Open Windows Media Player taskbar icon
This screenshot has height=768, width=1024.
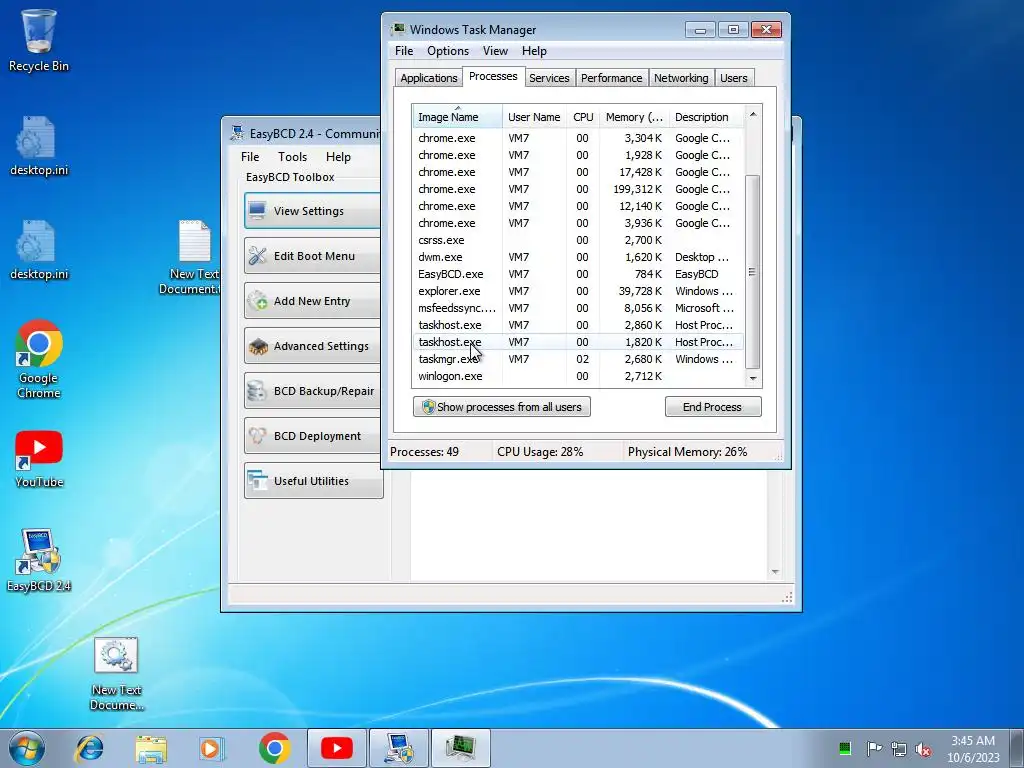pos(211,748)
